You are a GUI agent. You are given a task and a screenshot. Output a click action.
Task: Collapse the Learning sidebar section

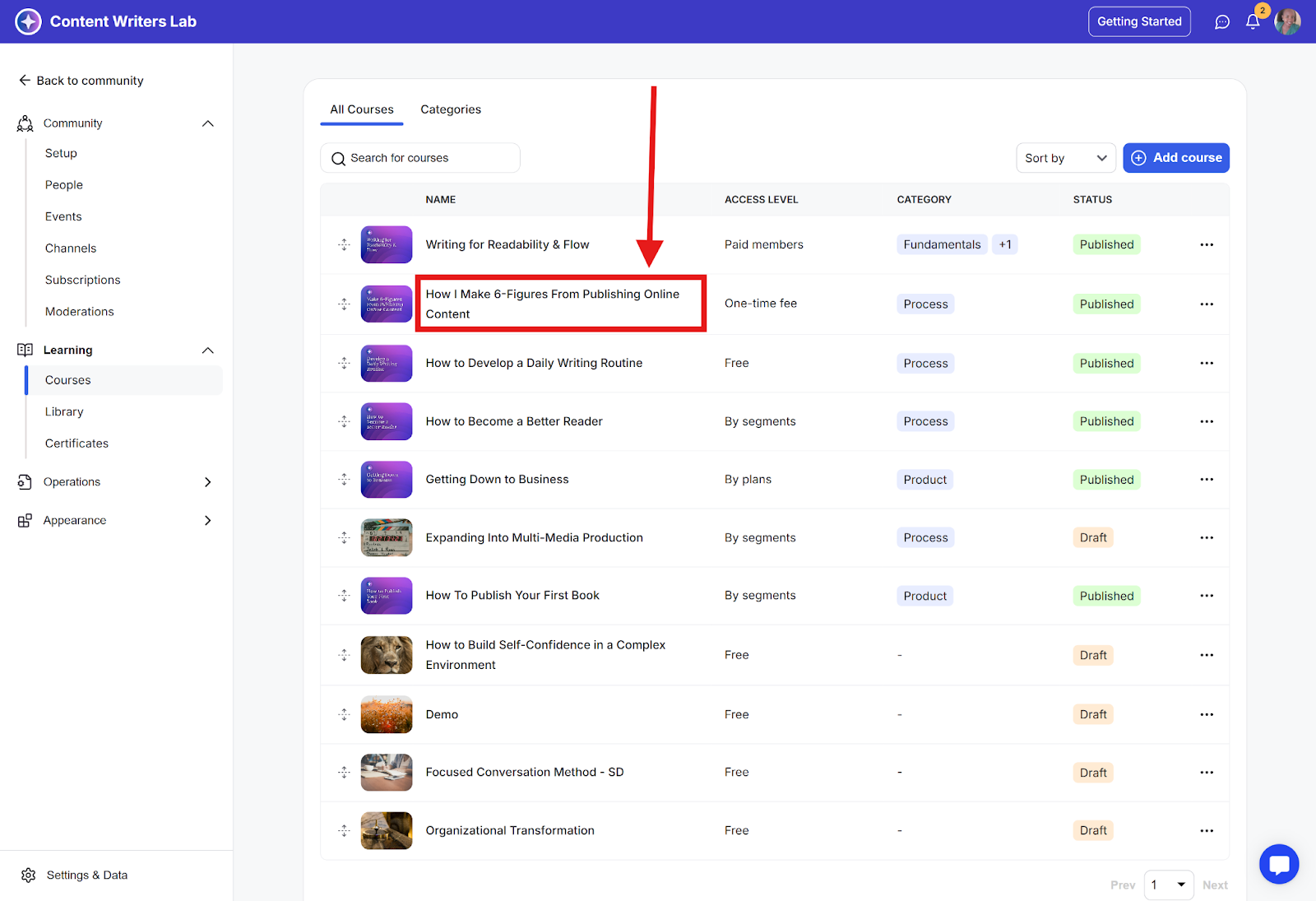208,351
